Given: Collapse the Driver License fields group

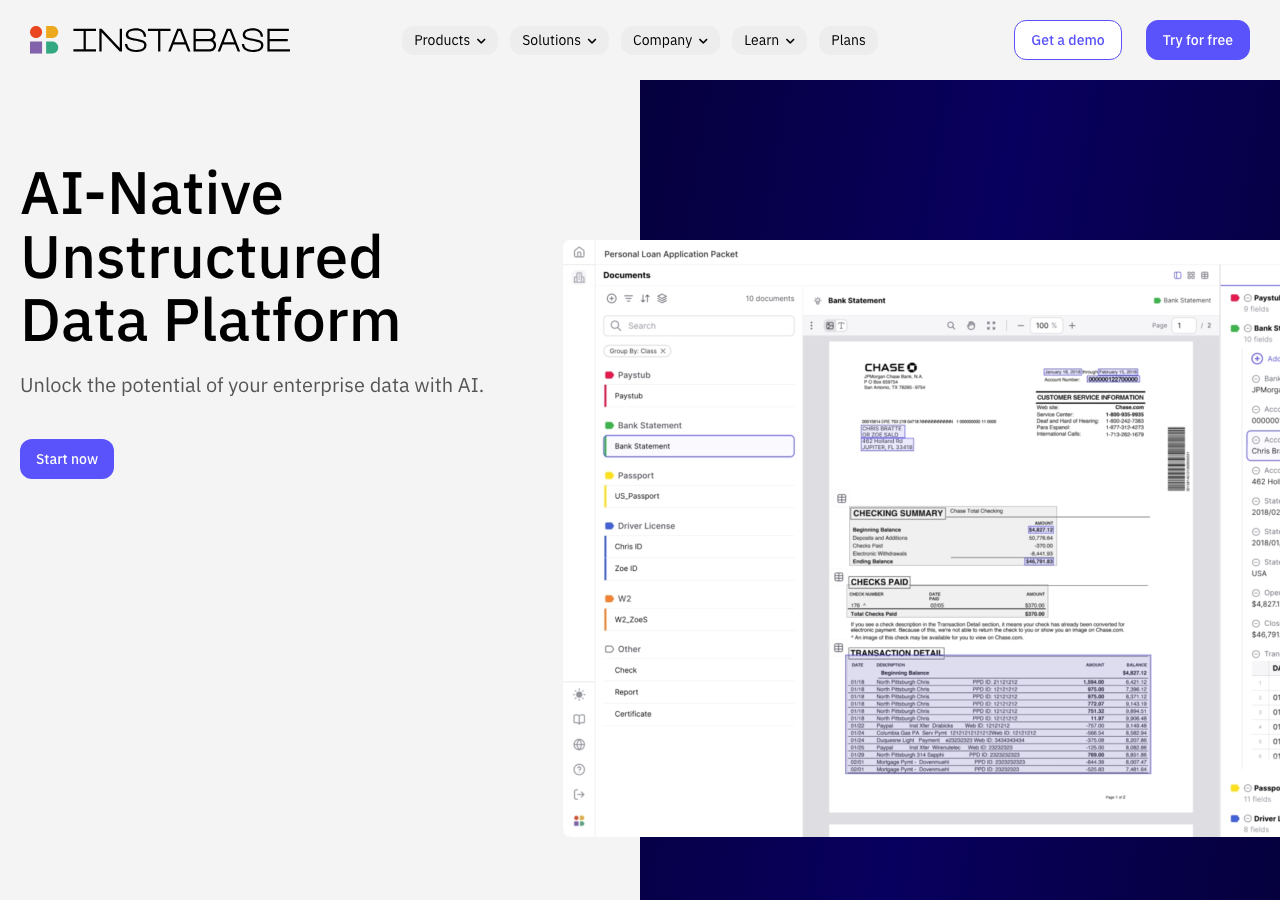Looking at the screenshot, I should pos(1248,818).
